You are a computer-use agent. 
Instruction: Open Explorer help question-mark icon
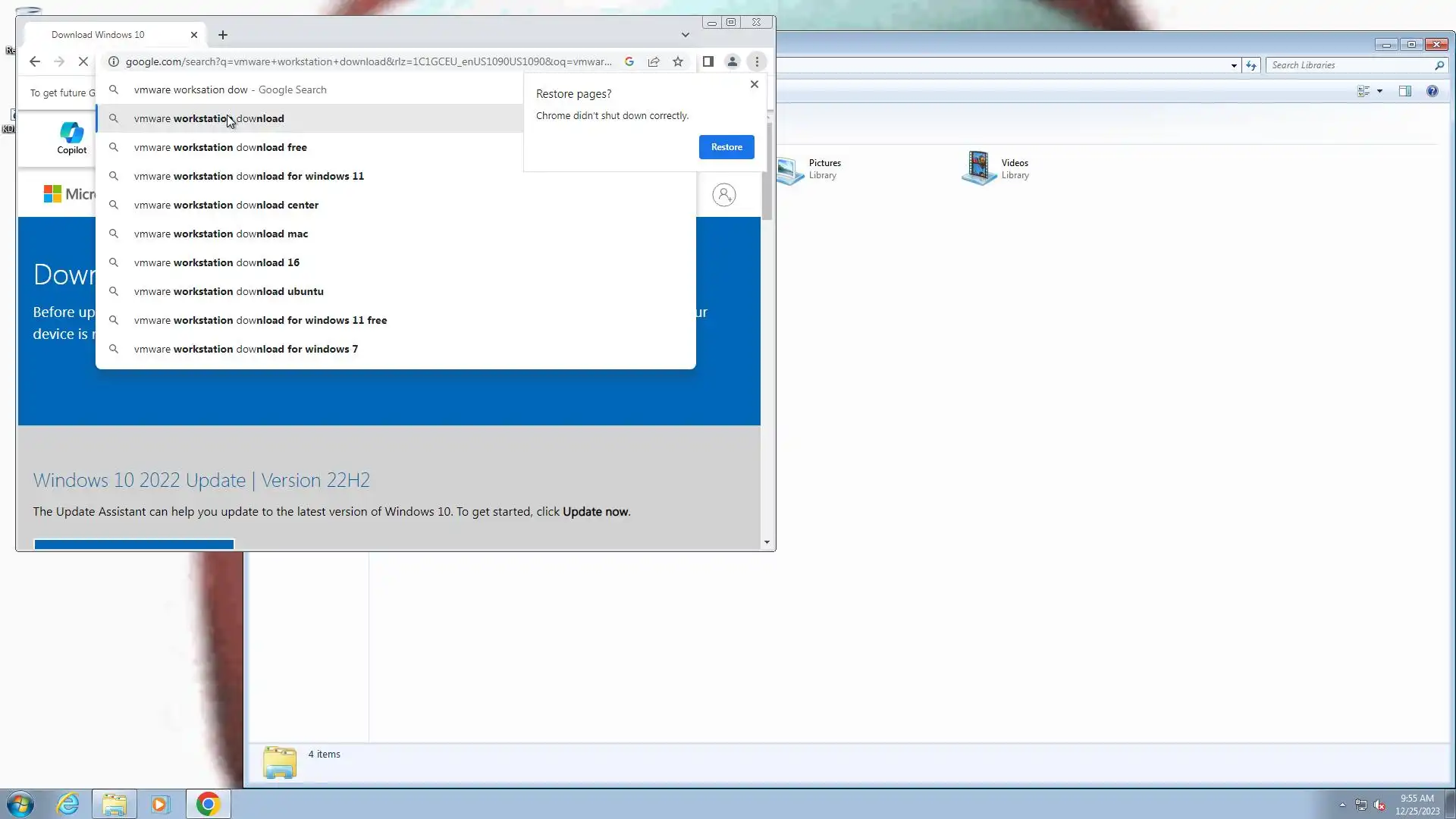click(1432, 91)
